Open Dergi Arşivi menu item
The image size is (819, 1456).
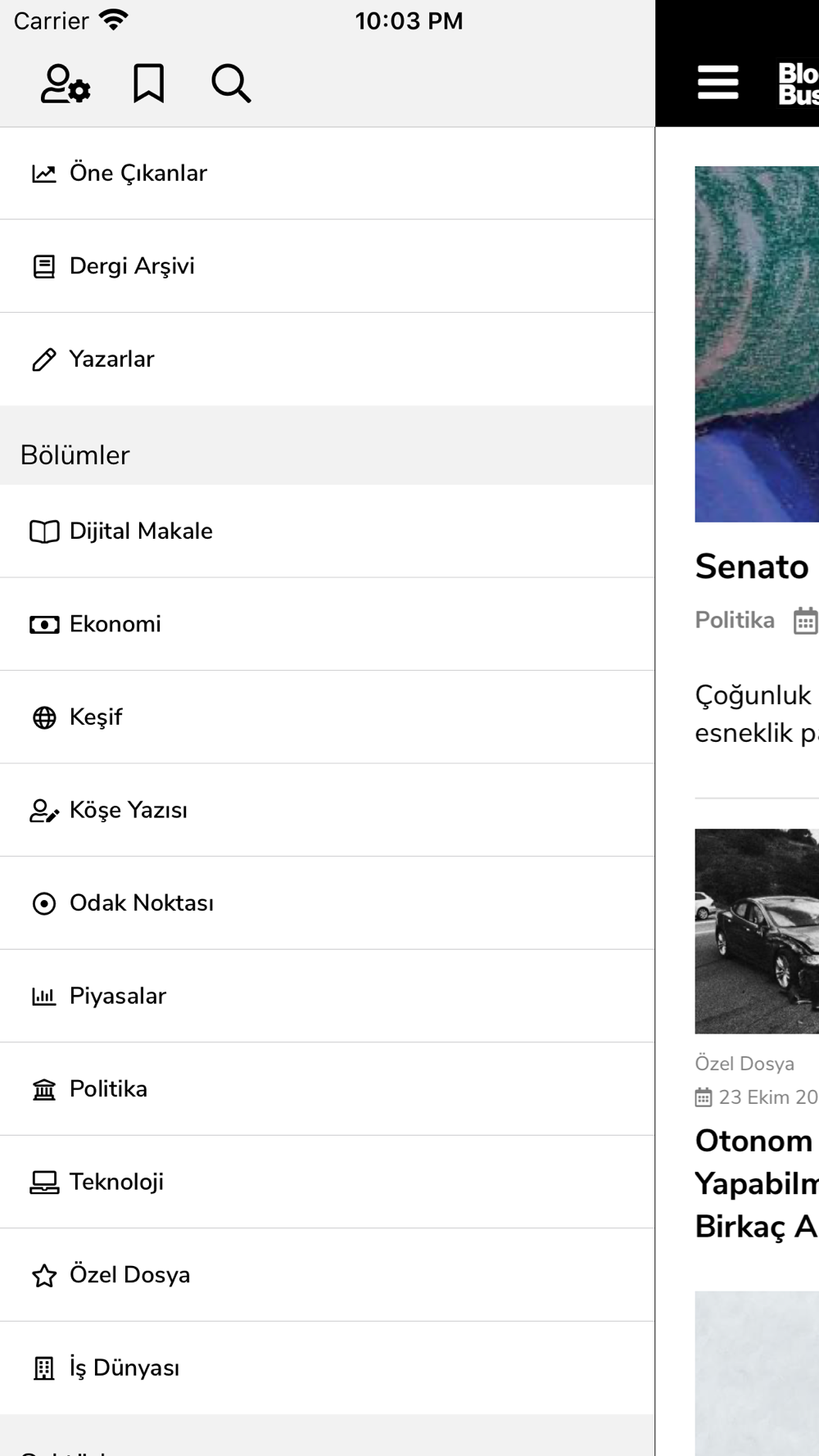pos(327,266)
